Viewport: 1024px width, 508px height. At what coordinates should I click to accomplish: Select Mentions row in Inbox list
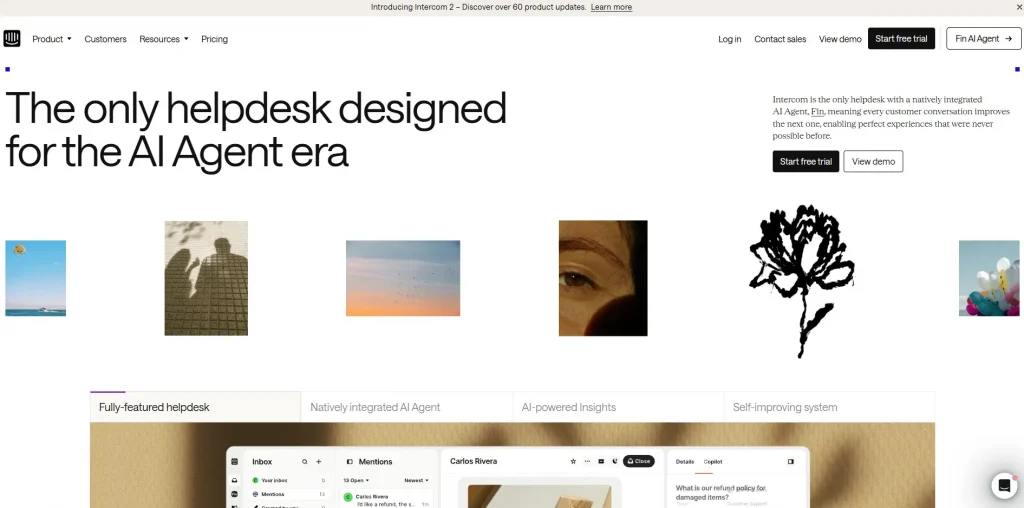coord(288,494)
